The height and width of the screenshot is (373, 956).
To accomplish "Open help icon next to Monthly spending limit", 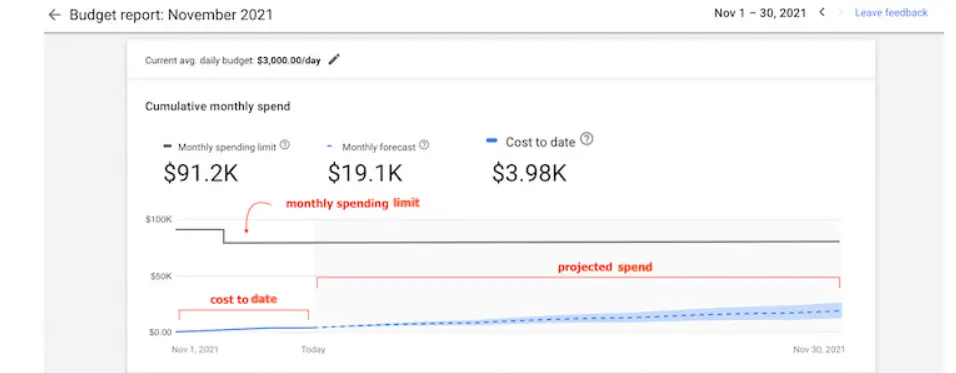I will (284, 146).
